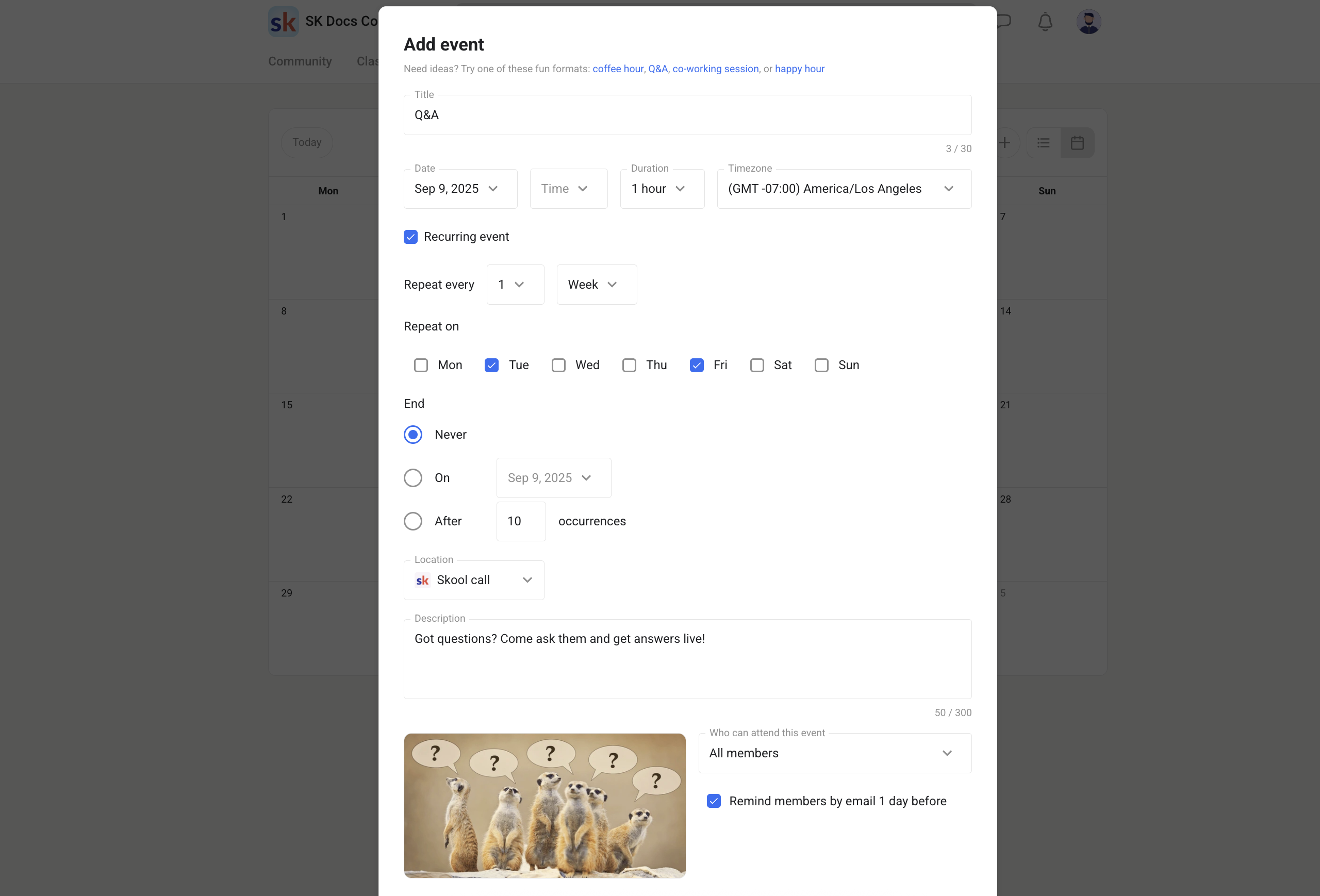Click the meerkats event cover image
This screenshot has width=1320, height=896.
click(544, 806)
